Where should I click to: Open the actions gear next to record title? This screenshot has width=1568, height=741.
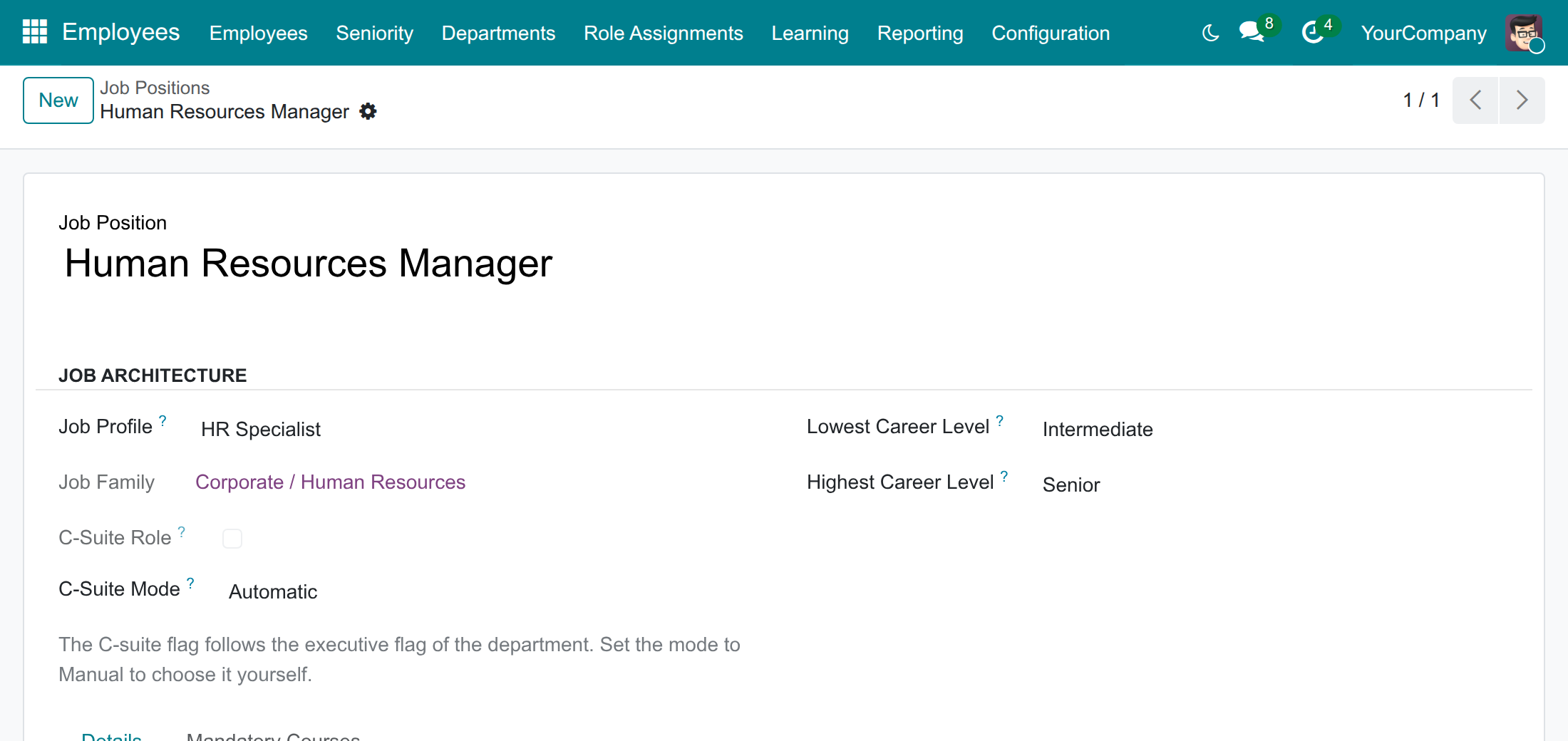(x=368, y=112)
